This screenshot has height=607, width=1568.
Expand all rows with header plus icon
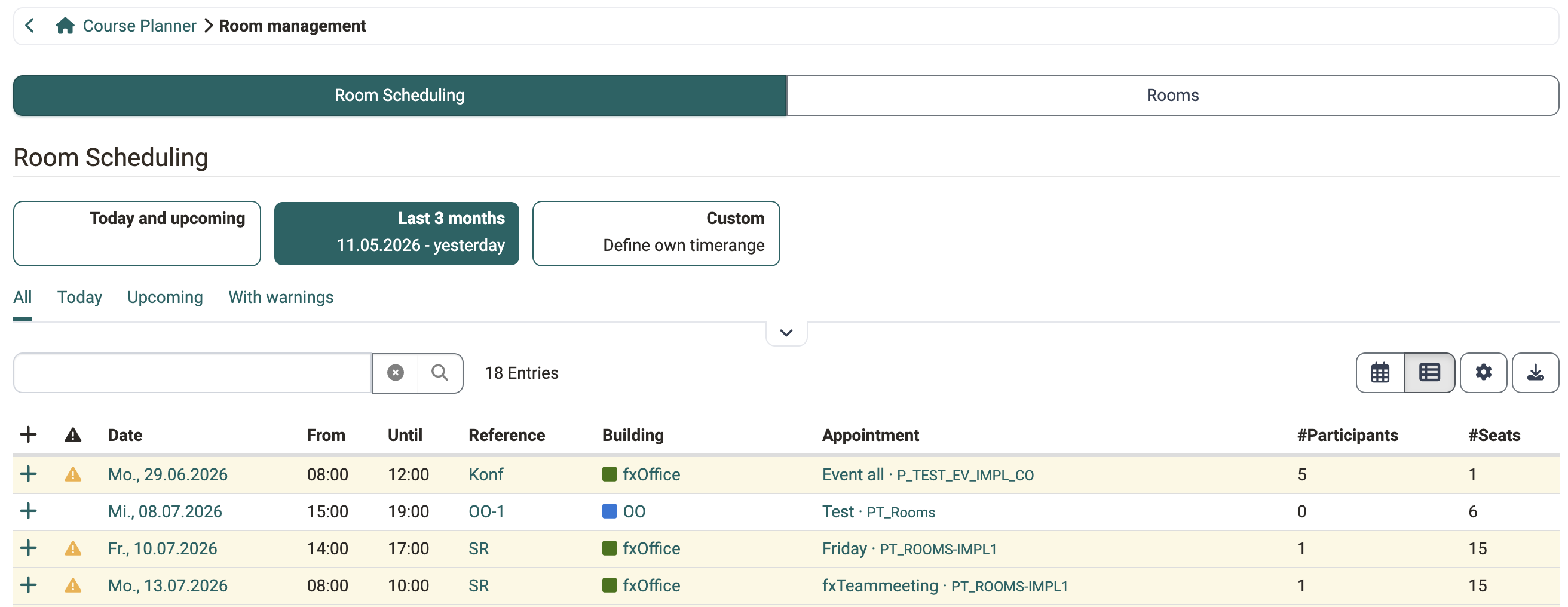pyautogui.click(x=28, y=435)
